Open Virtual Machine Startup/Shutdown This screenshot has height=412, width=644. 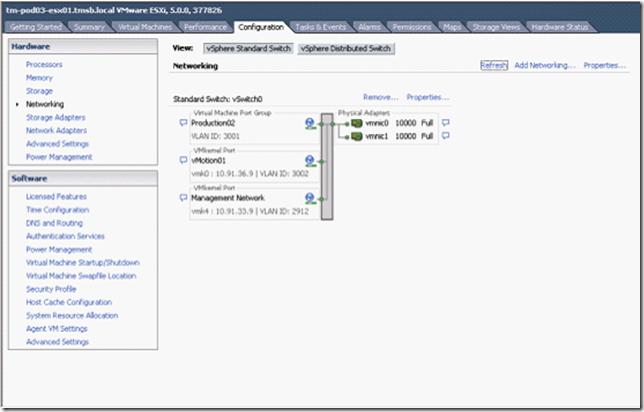(x=83, y=262)
